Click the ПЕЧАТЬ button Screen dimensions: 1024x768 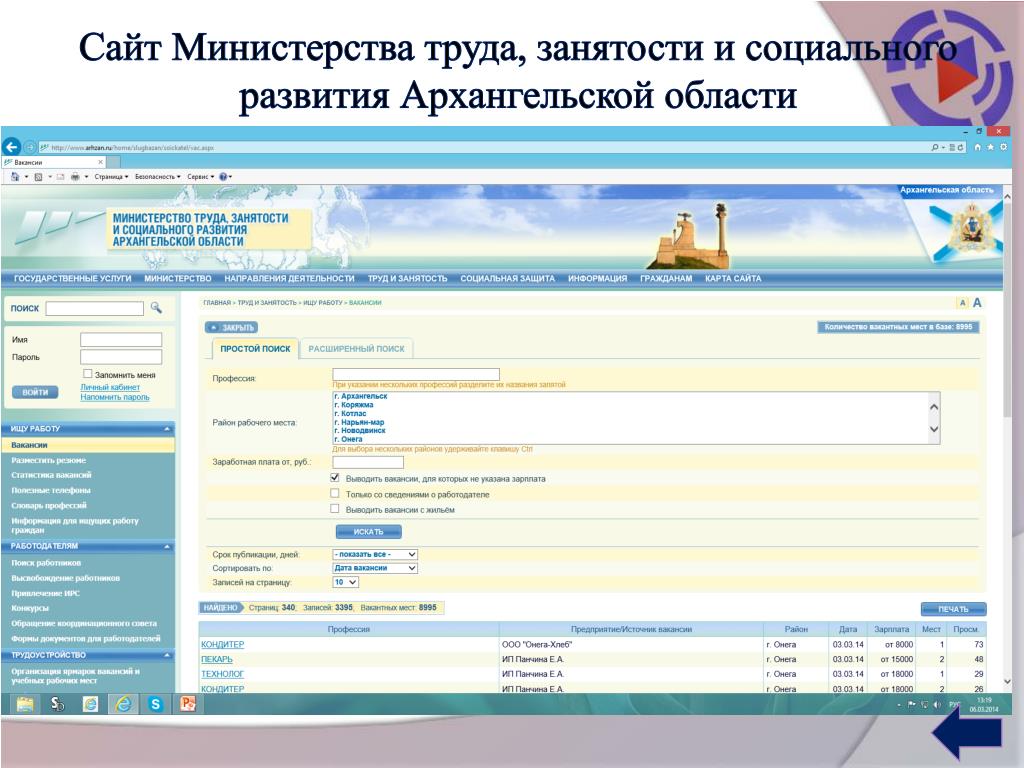[953, 609]
